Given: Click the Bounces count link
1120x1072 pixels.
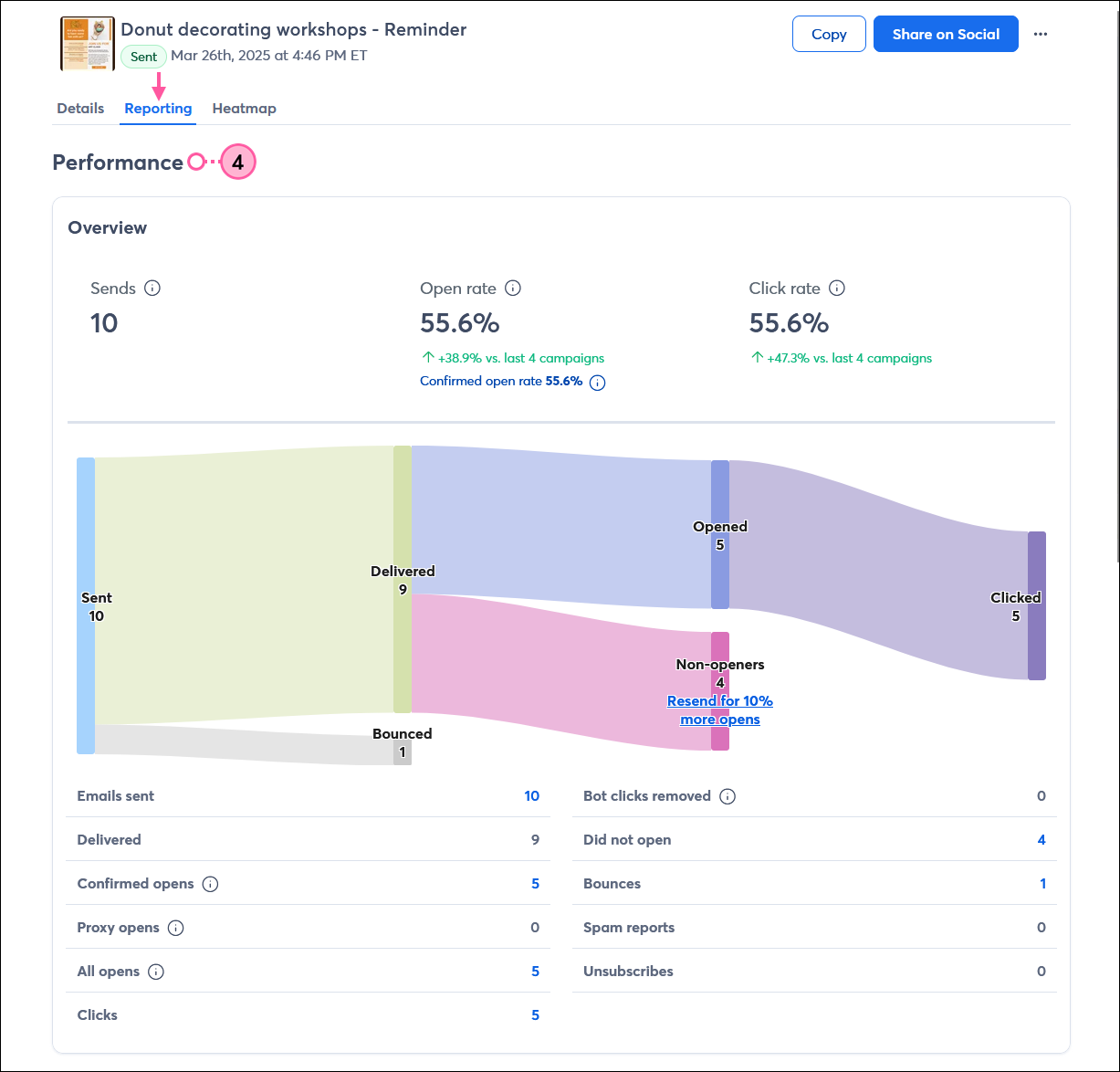Looking at the screenshot, I should 1041,883.
